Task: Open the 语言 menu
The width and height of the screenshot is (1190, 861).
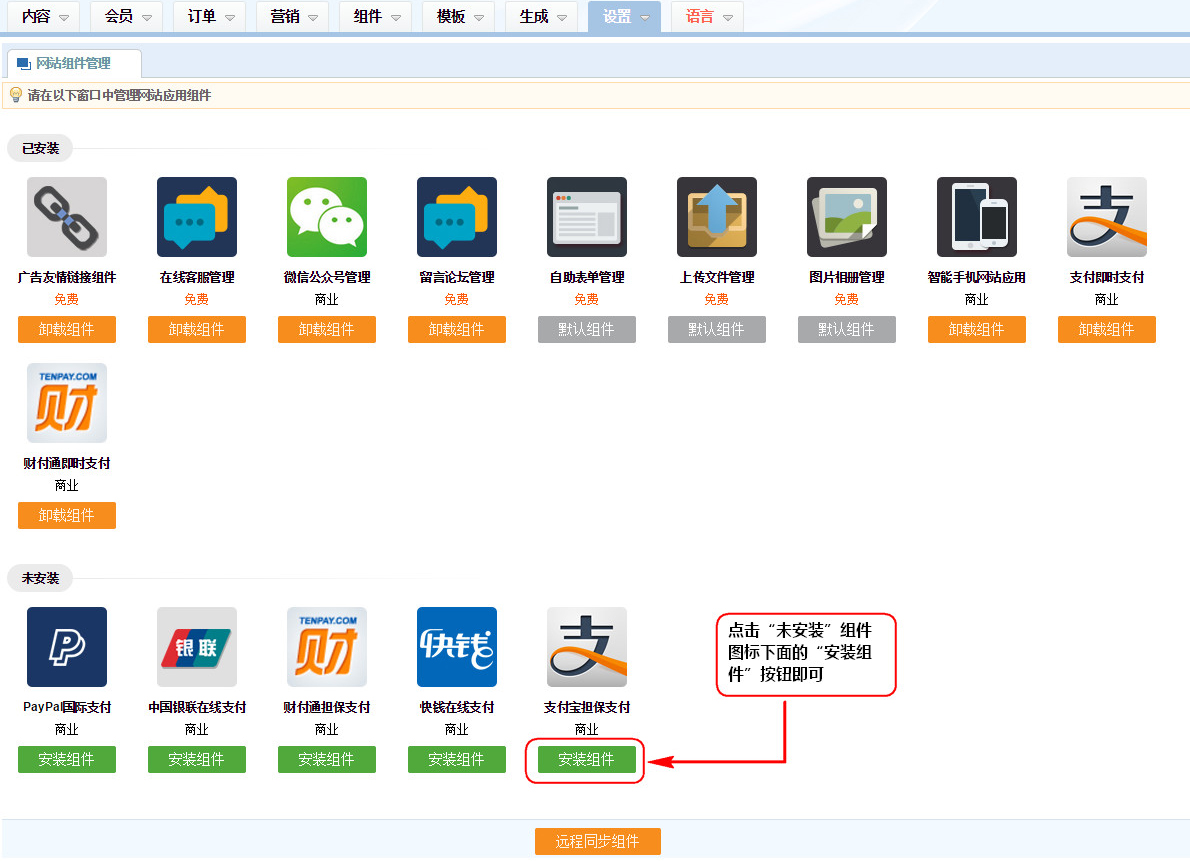Action: [x=708, y=17]
